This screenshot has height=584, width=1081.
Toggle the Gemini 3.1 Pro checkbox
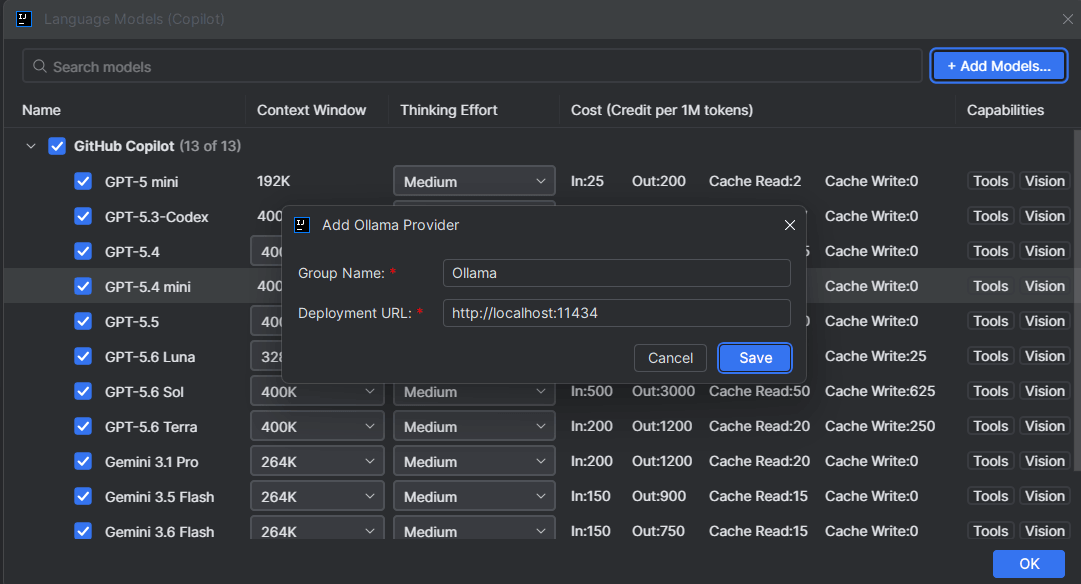coord(83,461)
